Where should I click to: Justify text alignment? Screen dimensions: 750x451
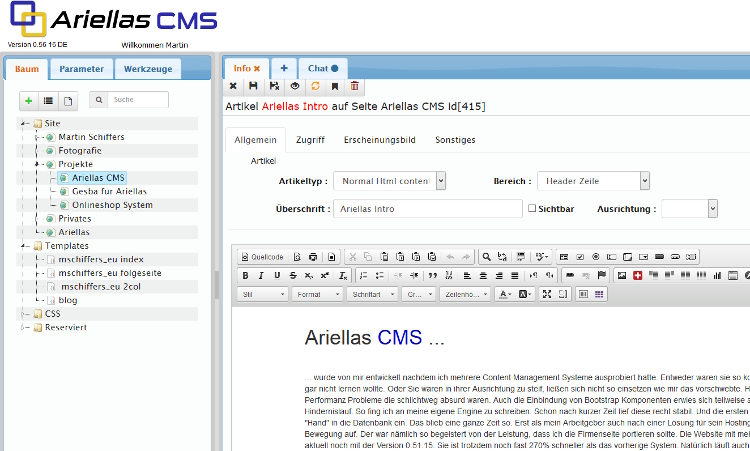click(515, 275)
